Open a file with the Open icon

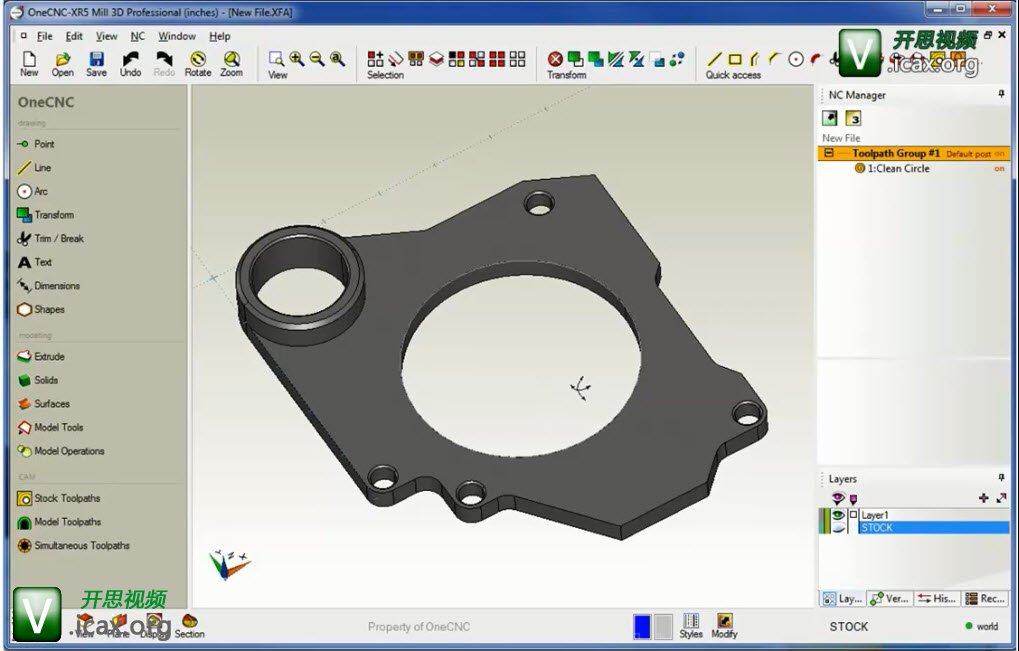pos(62,63)
